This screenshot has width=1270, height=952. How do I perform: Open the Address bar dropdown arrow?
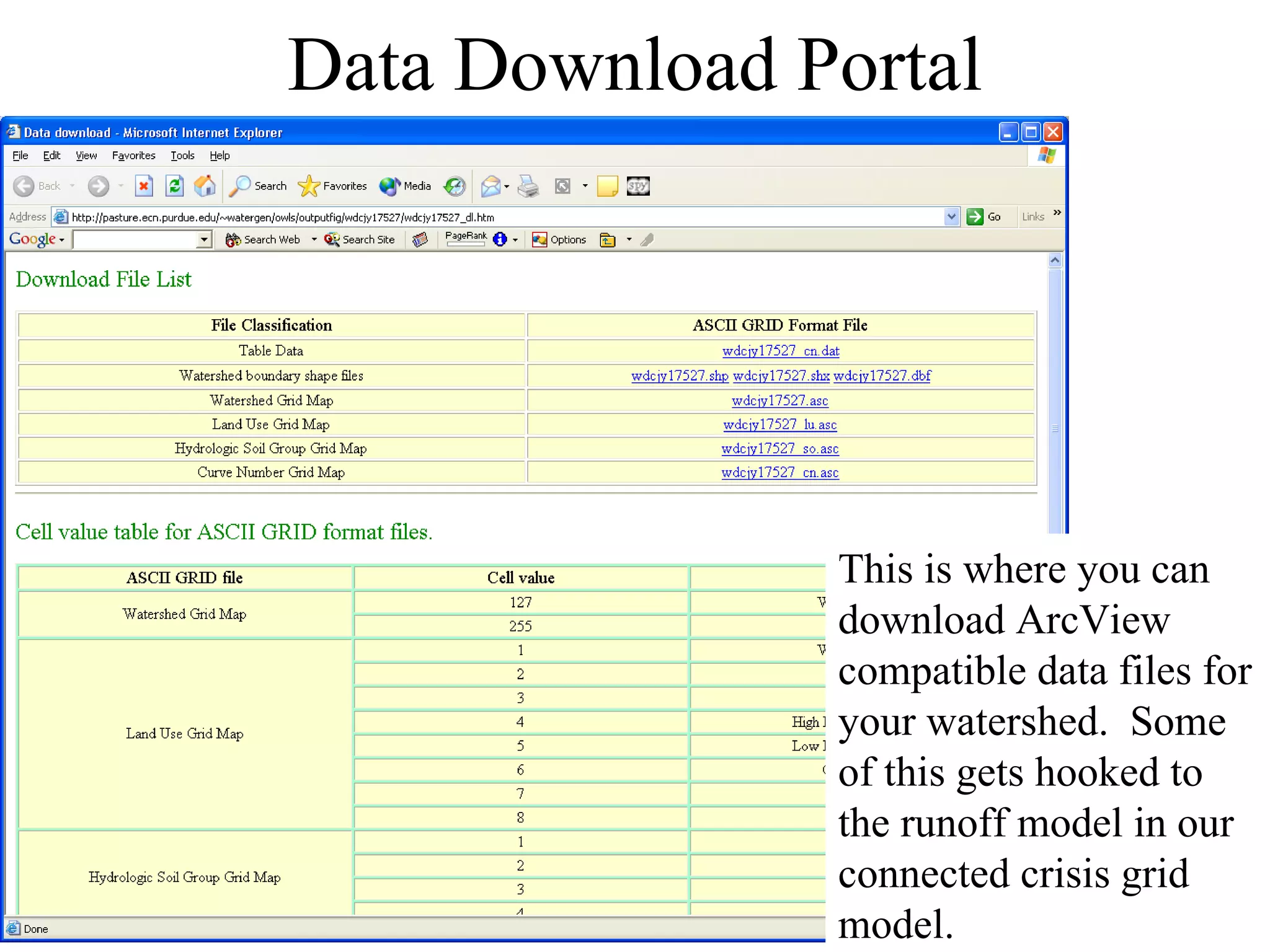click(x=951, y=217)
